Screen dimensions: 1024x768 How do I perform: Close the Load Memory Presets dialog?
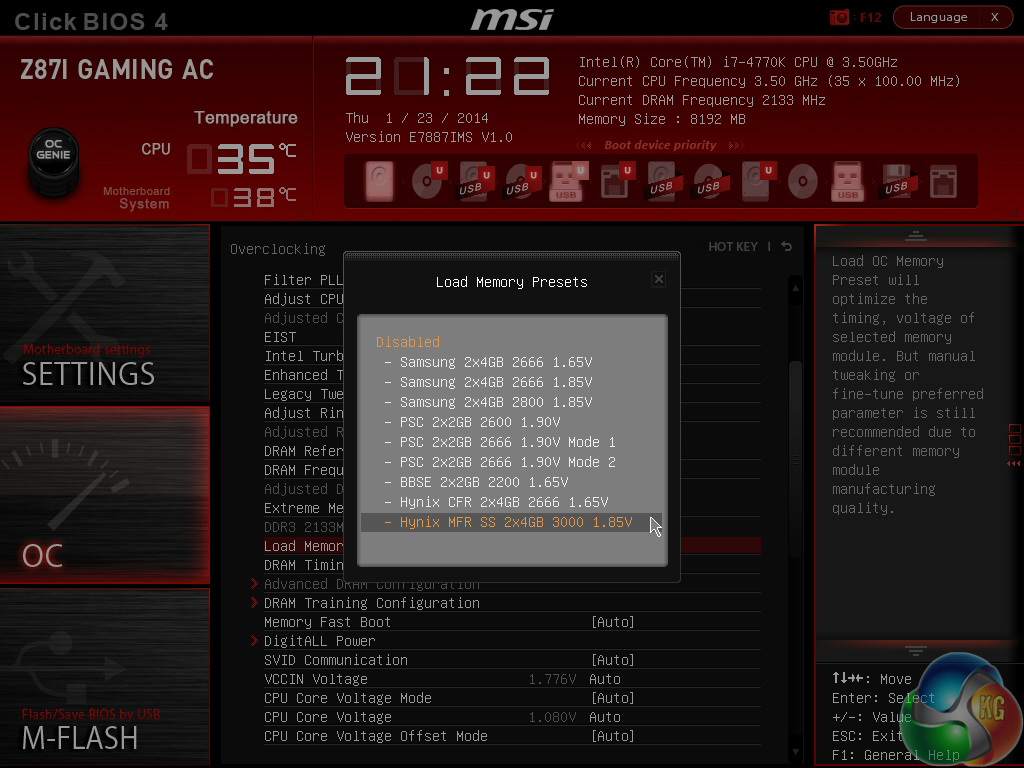[658, 280]
